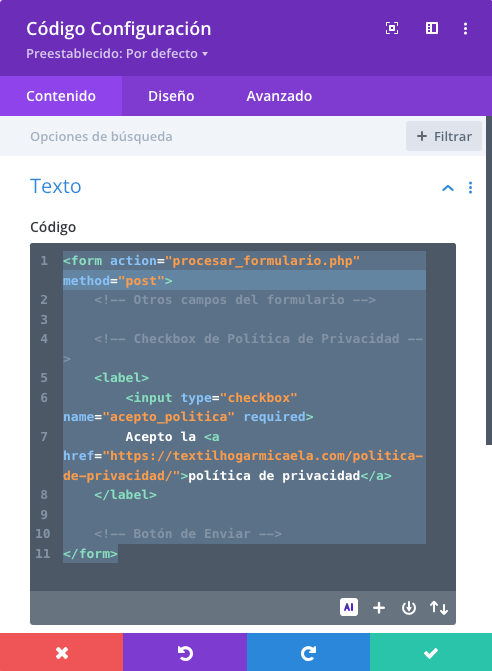Viewport: 492px width, 671px height.
Task: Click the fullscreen expand modal icon
Action: (392, 28)
